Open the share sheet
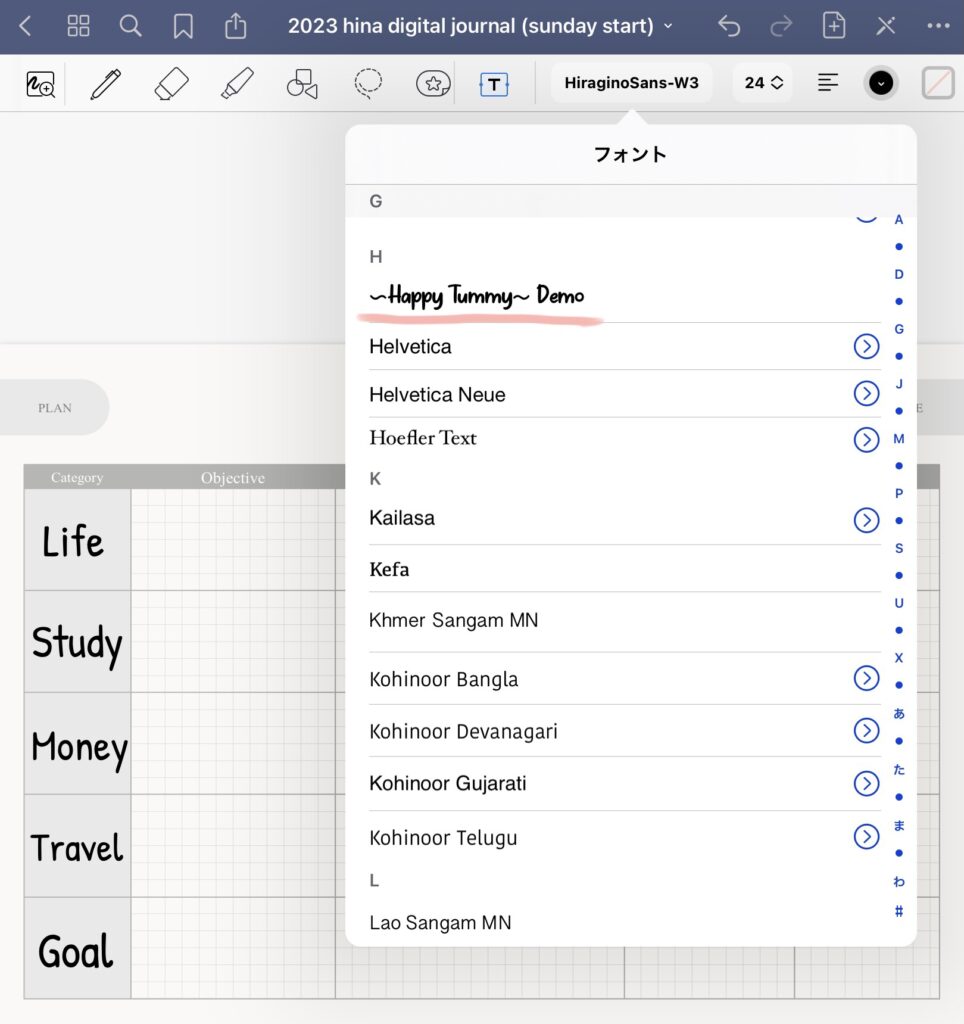Image resolution: width=964 pixels, height=1024 pixels. tap(236, 26)
